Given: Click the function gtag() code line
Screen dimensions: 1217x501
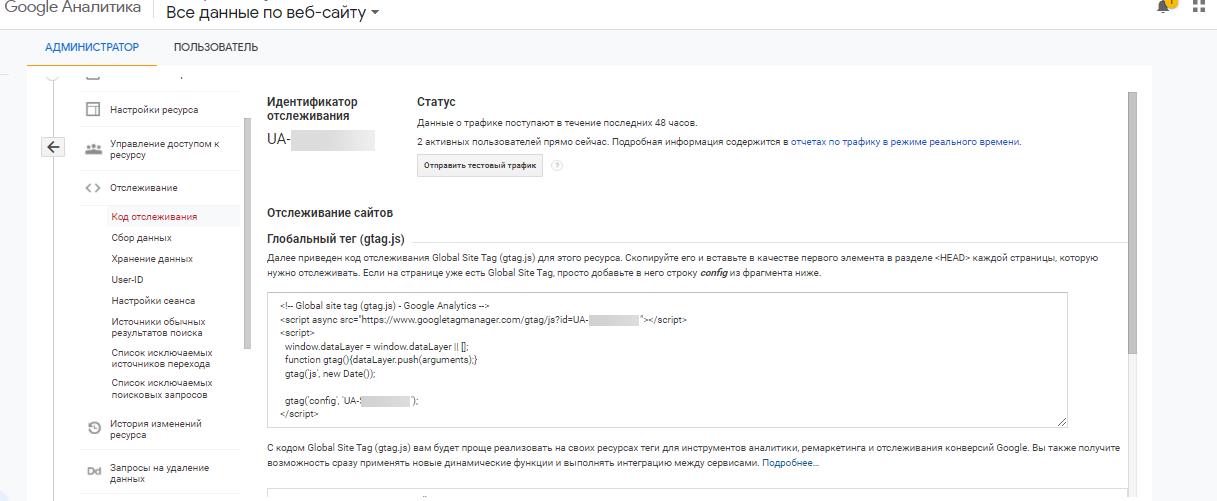Looking at the screenshot, I should click(x=381, y=359).
